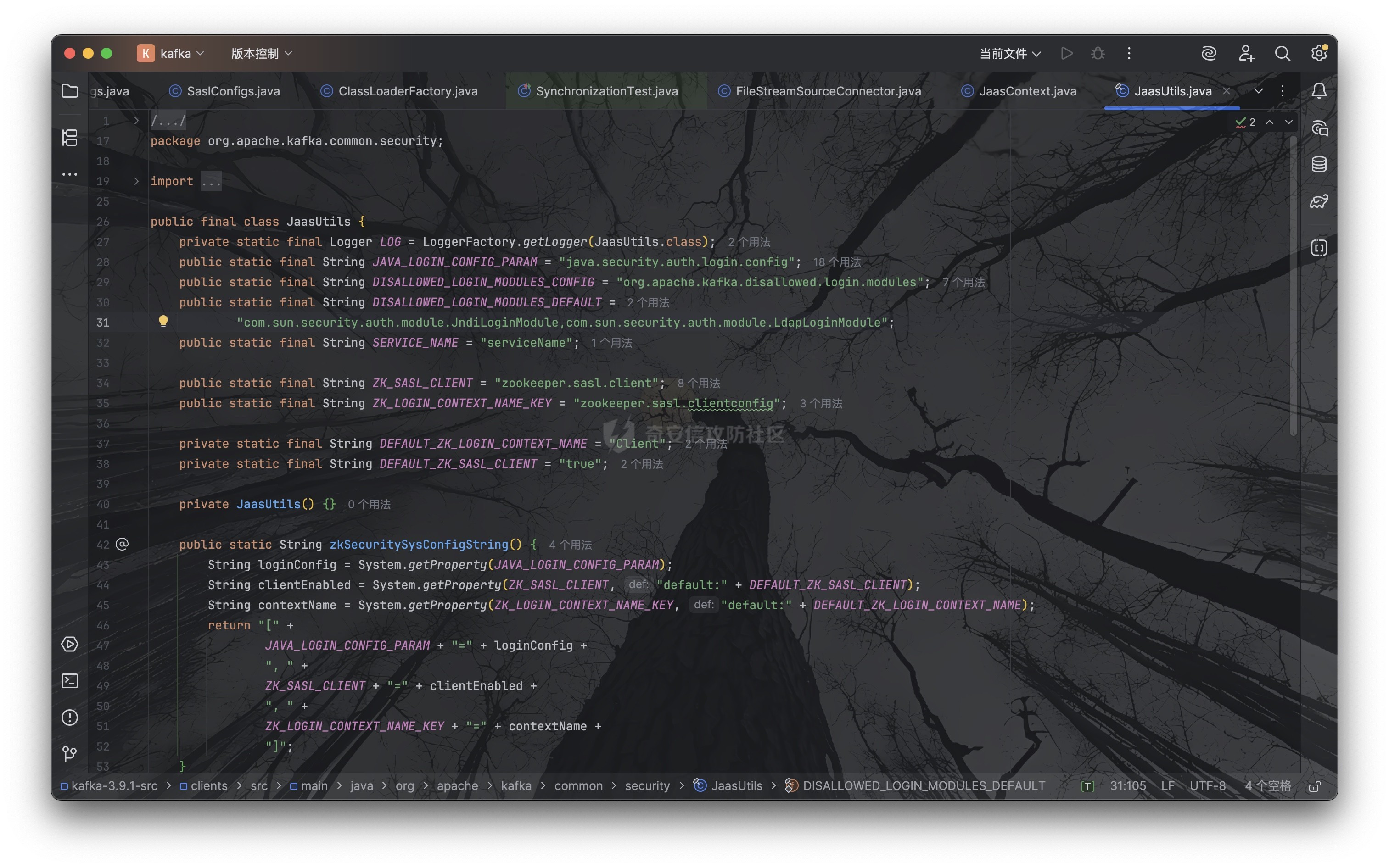This screenshot has height=868, width=1389.
Task: Open the bracketed tool window icon
Action: [1319, 247]
